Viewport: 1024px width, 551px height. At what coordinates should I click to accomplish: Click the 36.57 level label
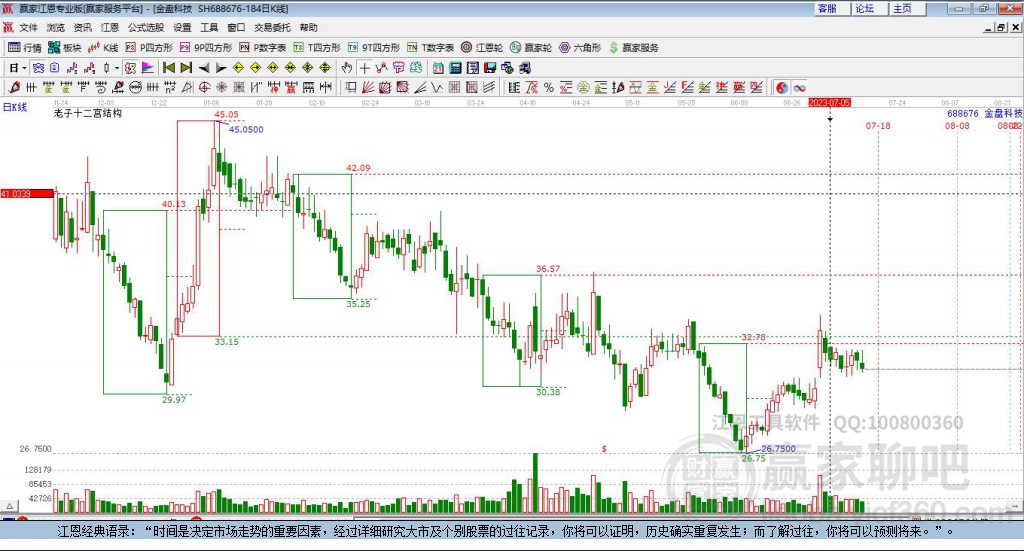coord(548,268)
